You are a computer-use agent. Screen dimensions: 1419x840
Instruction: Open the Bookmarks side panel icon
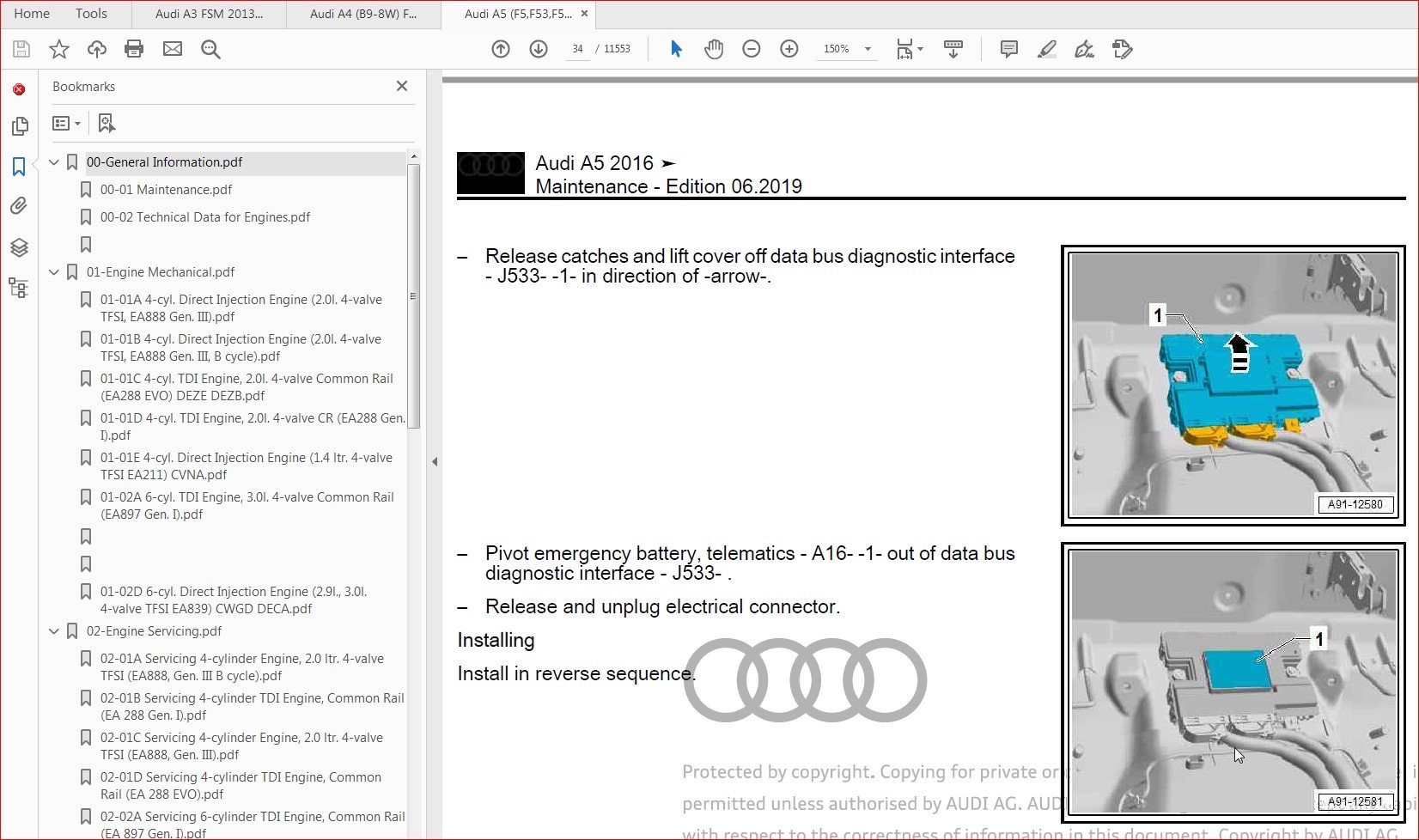19,166
